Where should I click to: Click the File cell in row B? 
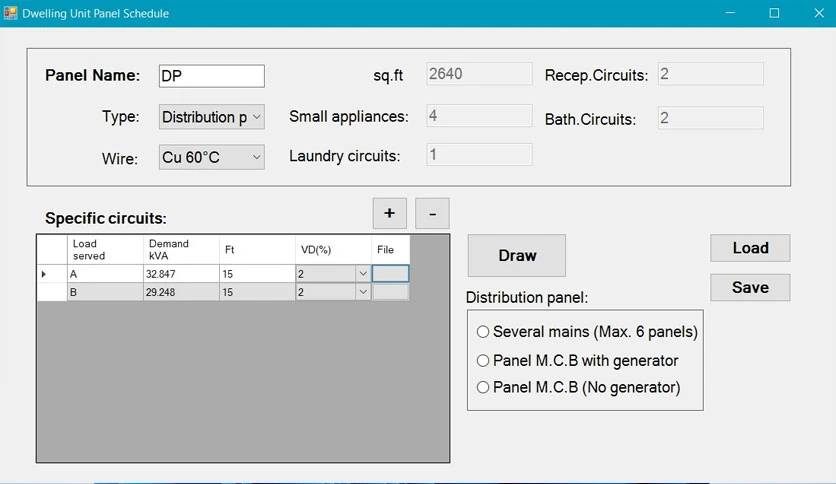click(x=390, y=292)
